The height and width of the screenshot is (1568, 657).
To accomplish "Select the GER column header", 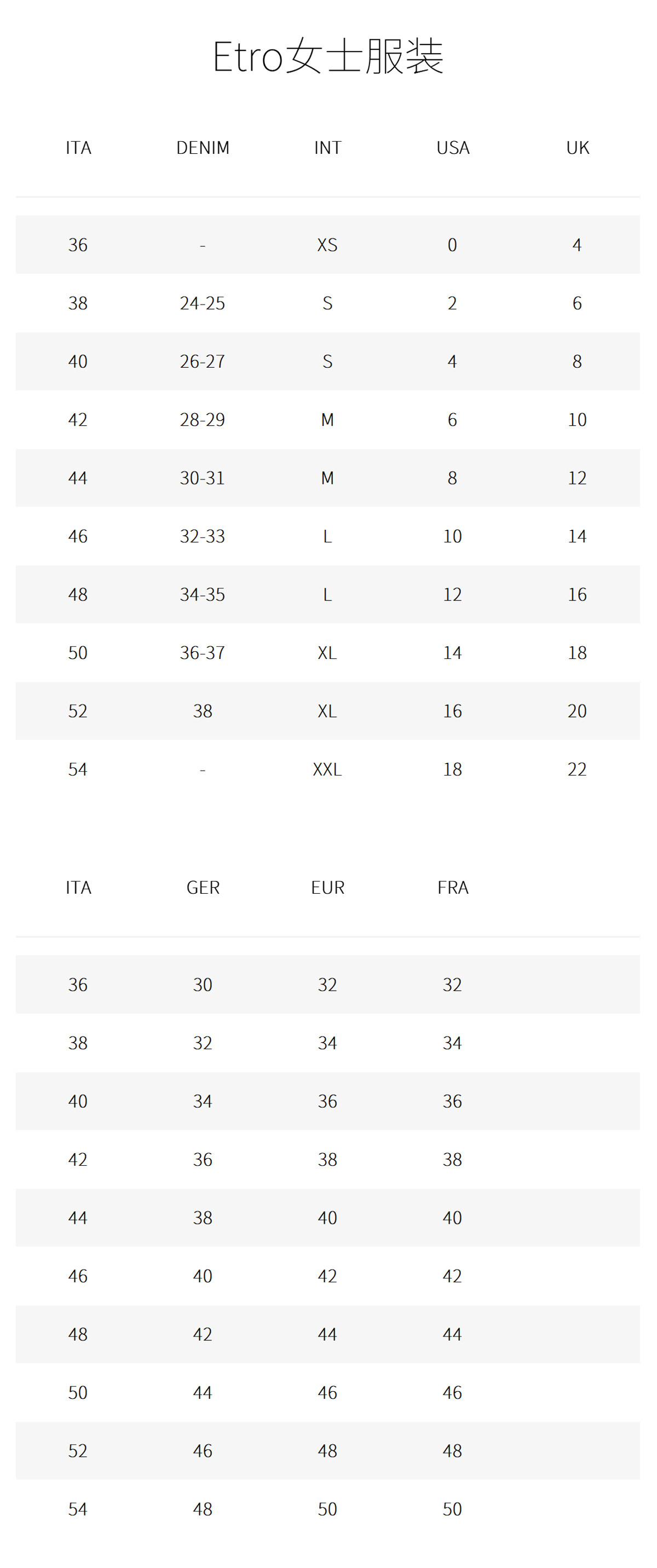I will (x=203, y=888).
